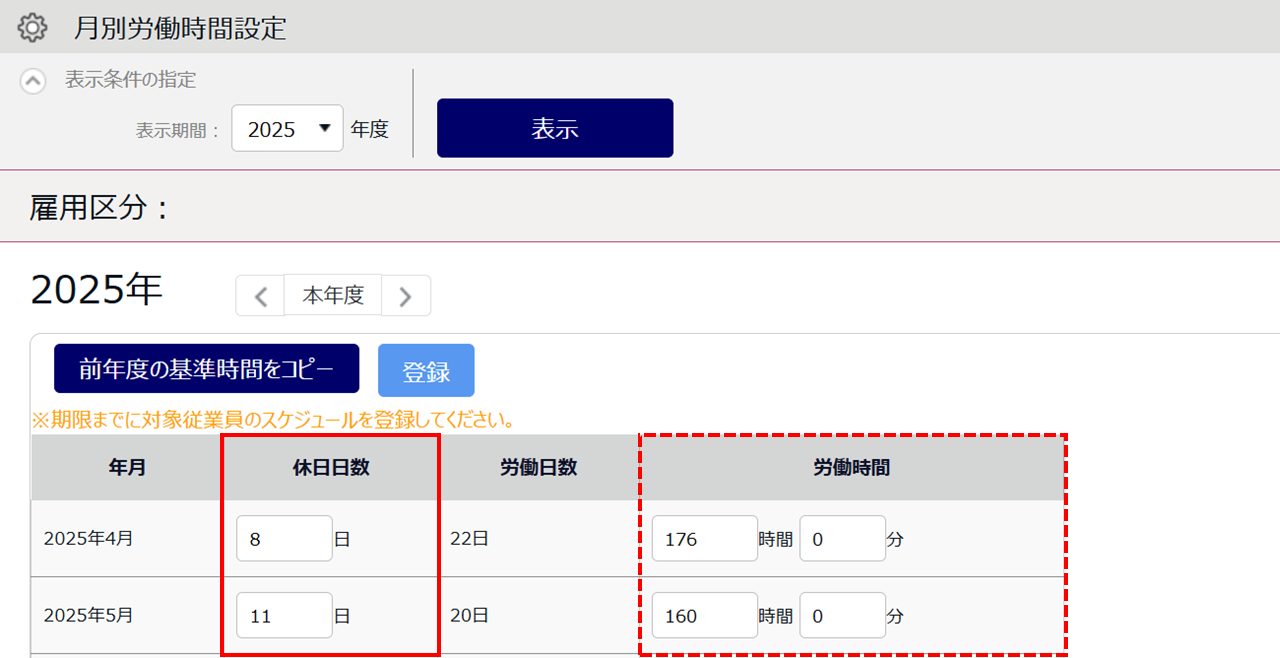The height and width of the screenshot is (658, 1280).
Task: Click the 休日日数 column header
Action: coord(332,468)
